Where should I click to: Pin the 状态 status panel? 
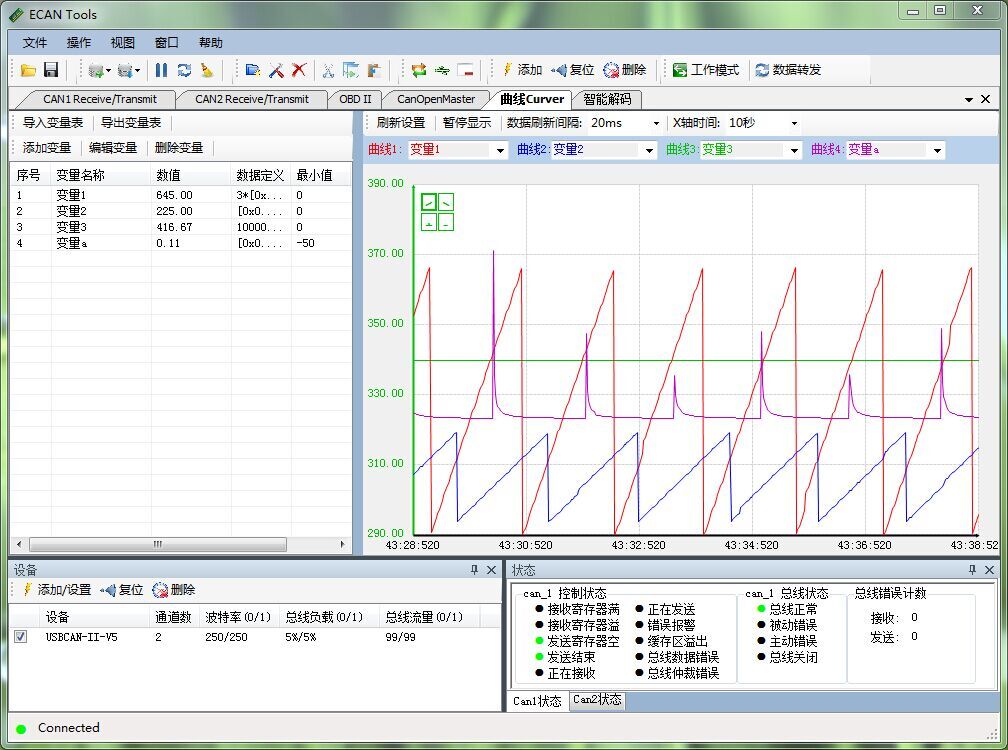tap(972, 569)
